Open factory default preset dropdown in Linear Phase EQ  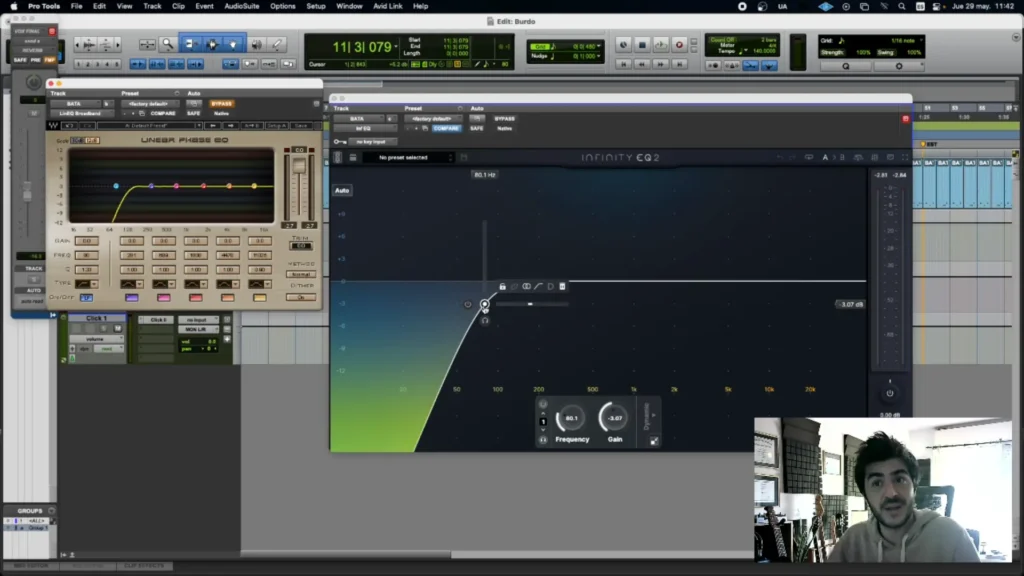tap(150, 104)
